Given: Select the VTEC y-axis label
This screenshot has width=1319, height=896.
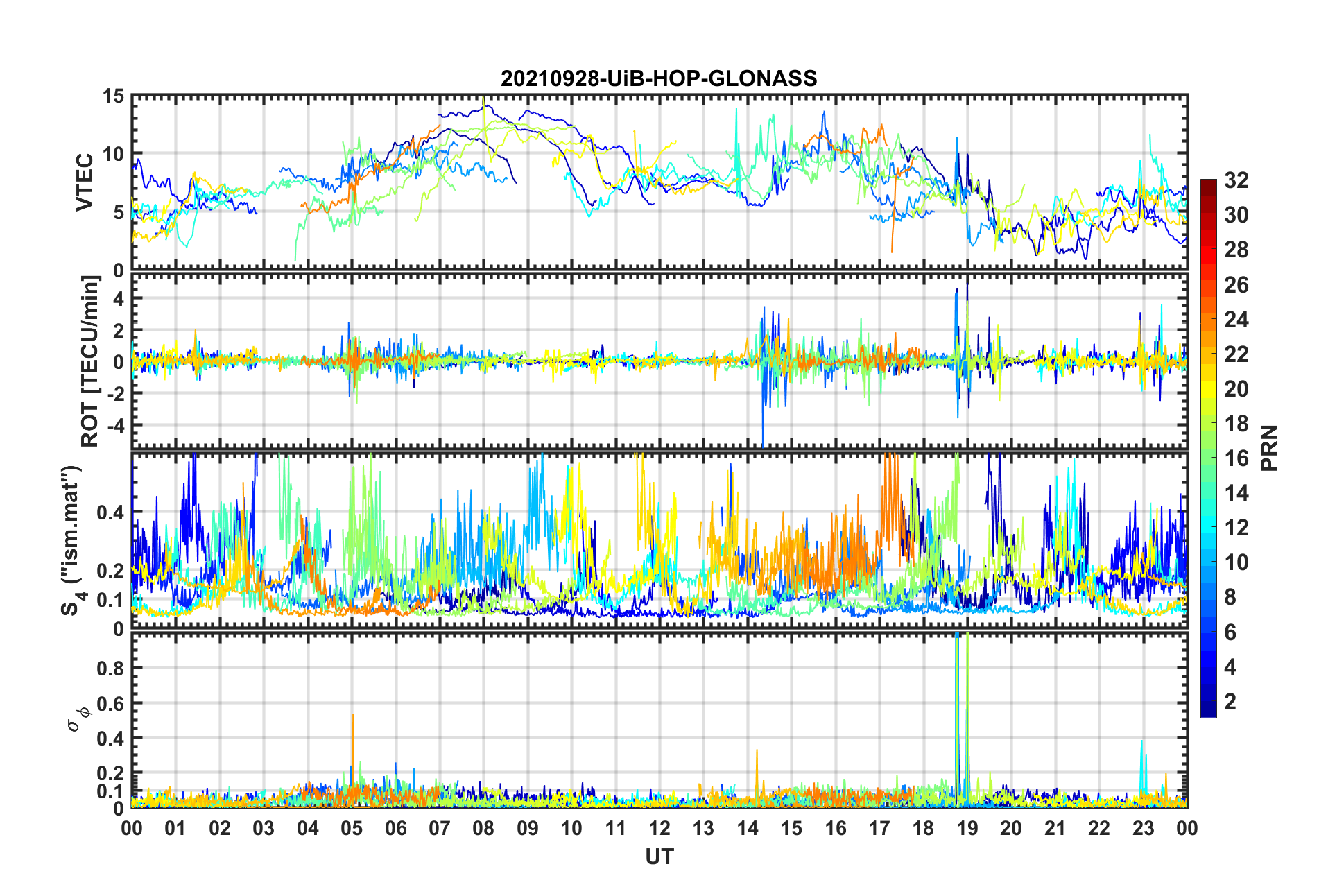Looking at the screenshot, I should 85,182.
